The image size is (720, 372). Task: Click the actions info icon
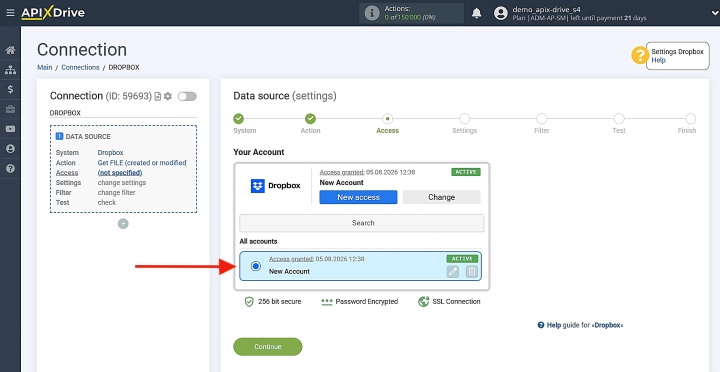pyautogui.click(x=372, y=13)
